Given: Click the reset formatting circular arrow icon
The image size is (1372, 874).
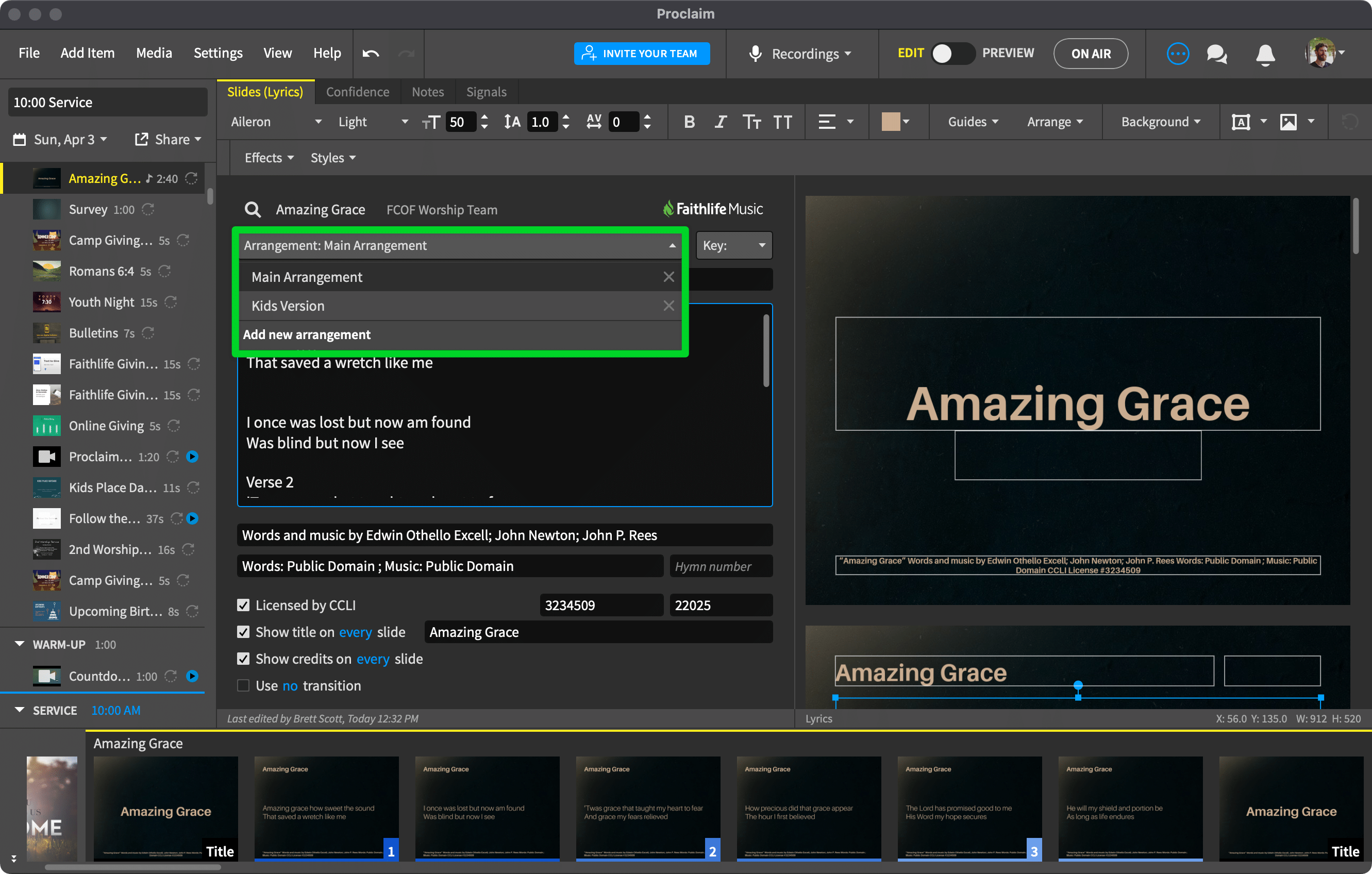Looking at the screenshot, I should coord(1350,121).
